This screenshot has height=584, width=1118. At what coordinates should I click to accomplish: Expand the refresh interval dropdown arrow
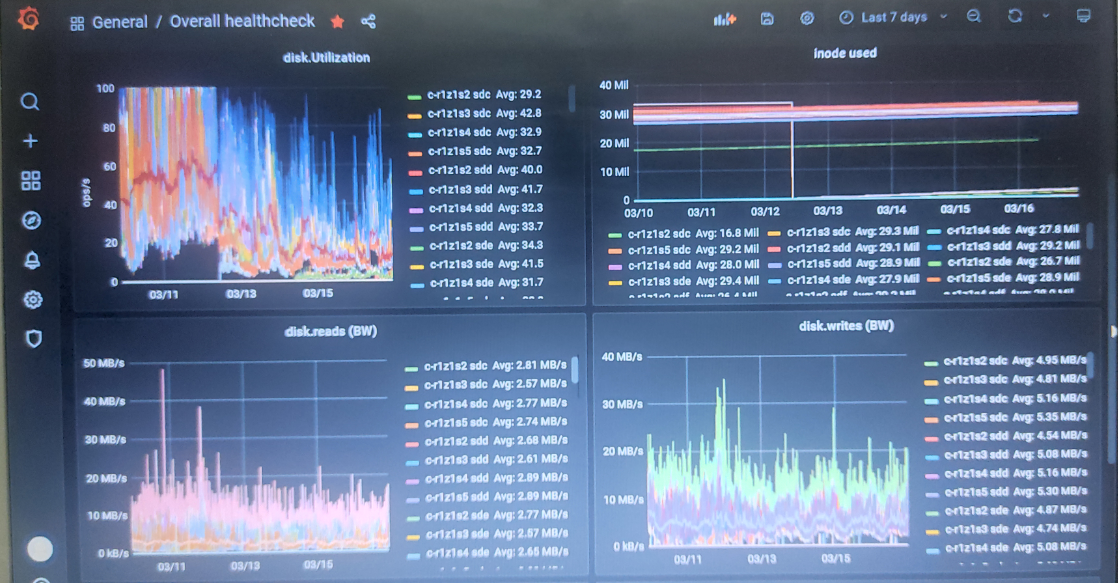pos(1046,16)
